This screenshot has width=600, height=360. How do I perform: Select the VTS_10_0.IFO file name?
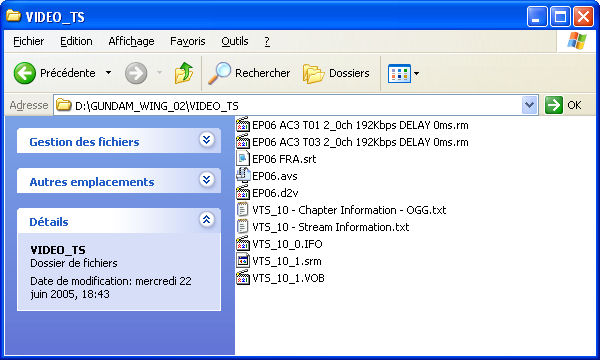(x=287, y=244)
